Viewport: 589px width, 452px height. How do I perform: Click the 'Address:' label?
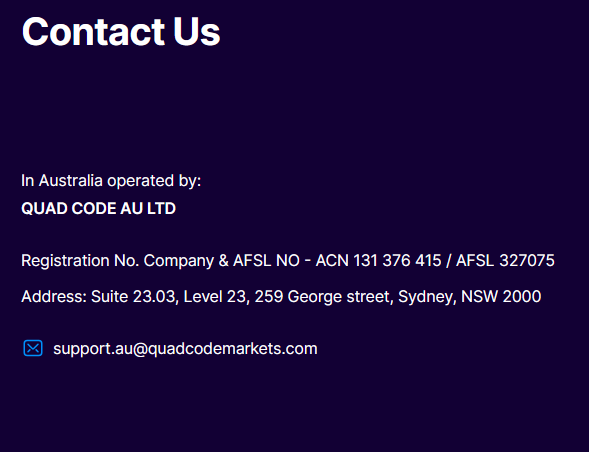tap(54, 297)
